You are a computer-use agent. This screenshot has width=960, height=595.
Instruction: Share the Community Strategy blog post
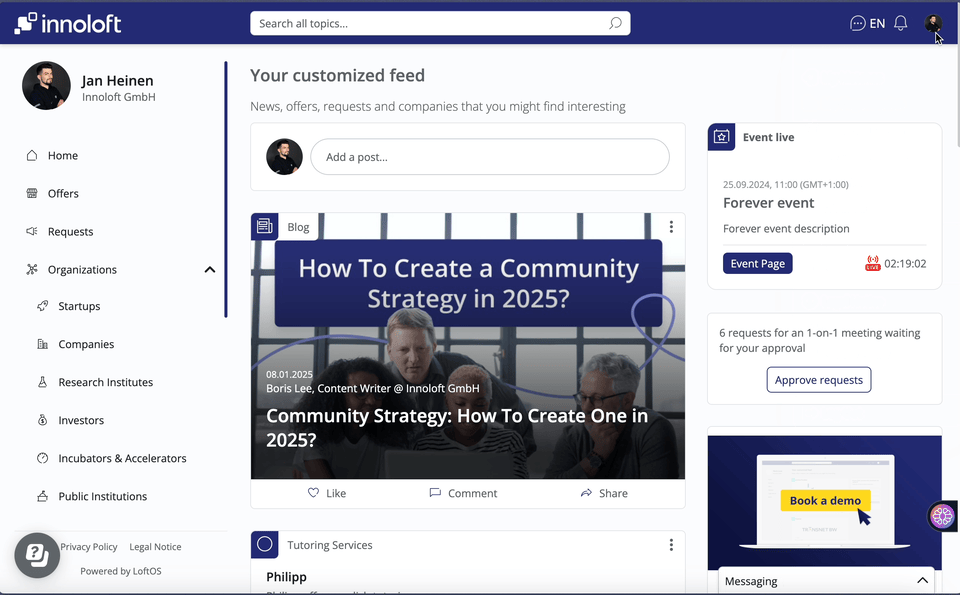pos(604,493)
